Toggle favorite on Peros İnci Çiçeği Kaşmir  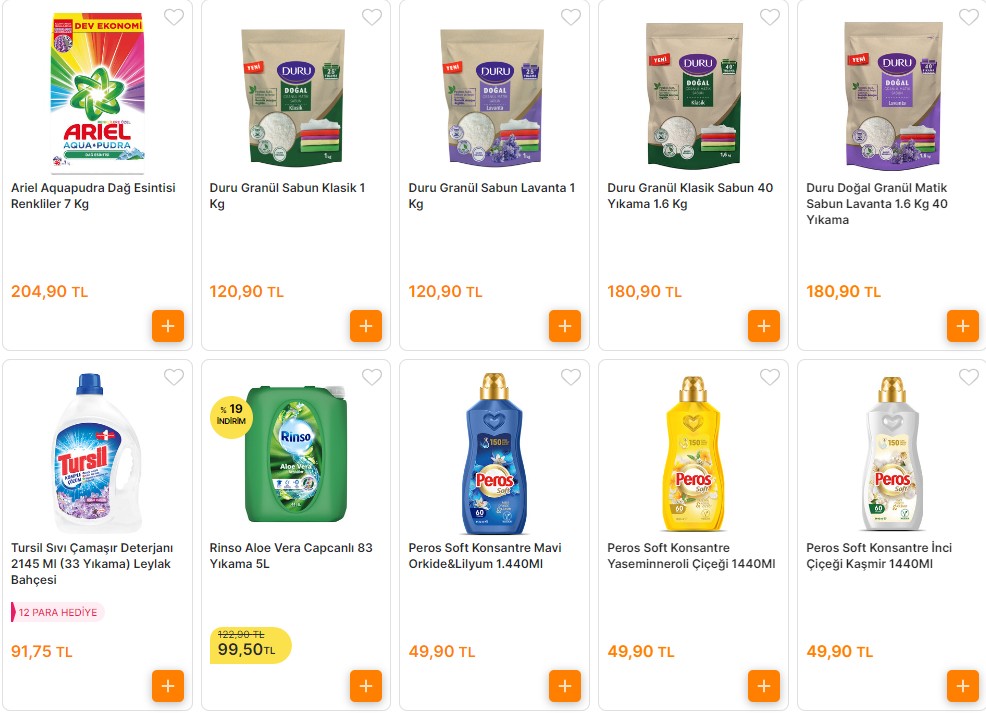969,377
